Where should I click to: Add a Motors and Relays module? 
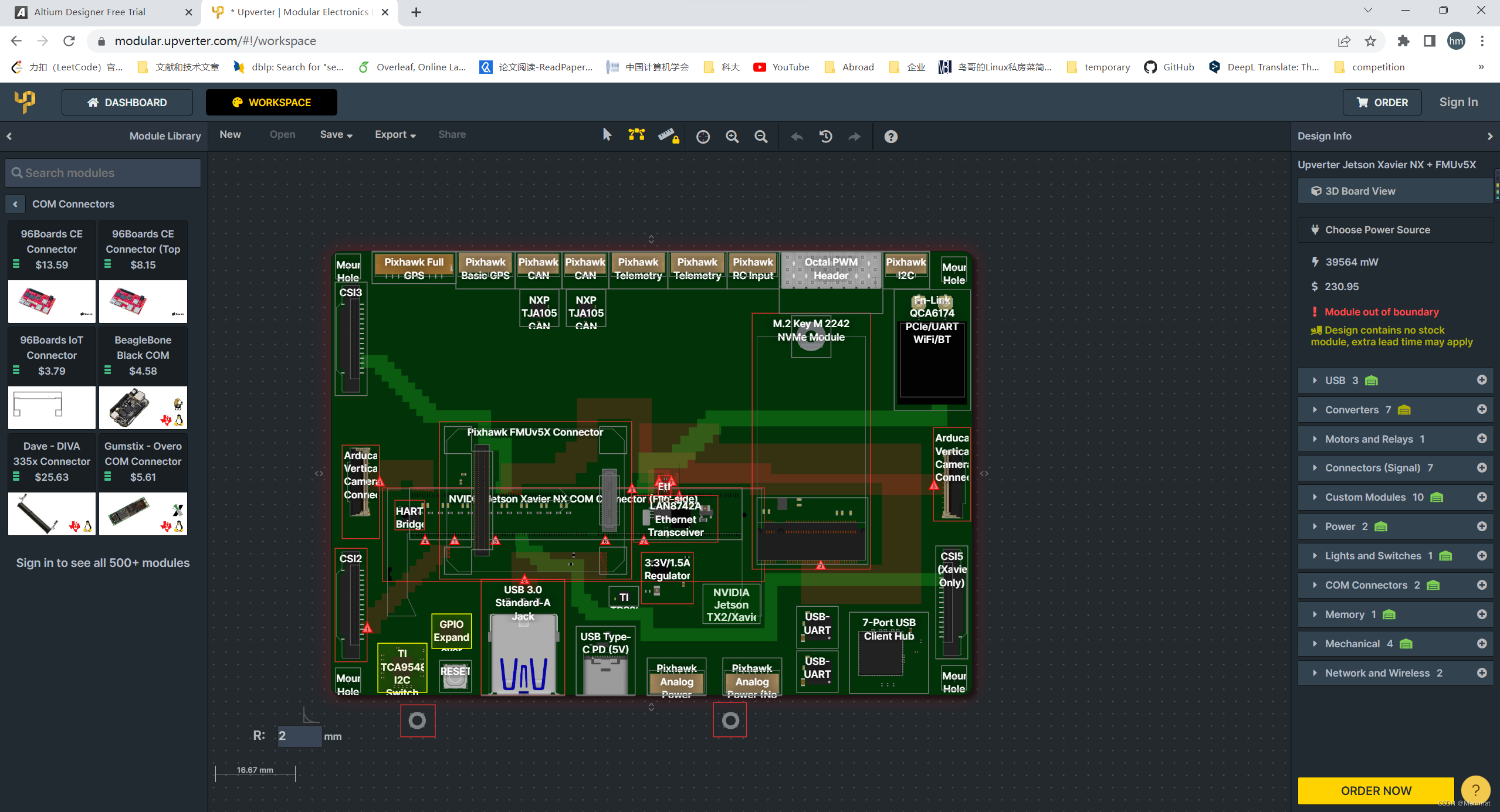pyautogui.click(x=1481, y=439)
